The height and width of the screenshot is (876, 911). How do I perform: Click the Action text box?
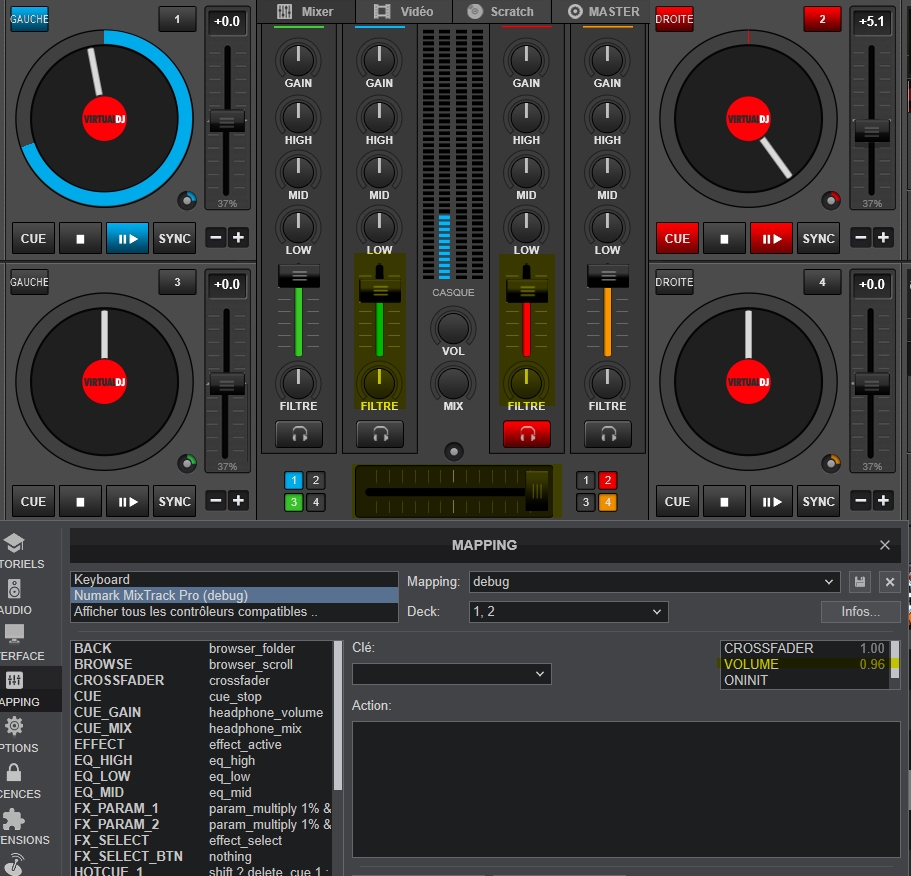626,789
